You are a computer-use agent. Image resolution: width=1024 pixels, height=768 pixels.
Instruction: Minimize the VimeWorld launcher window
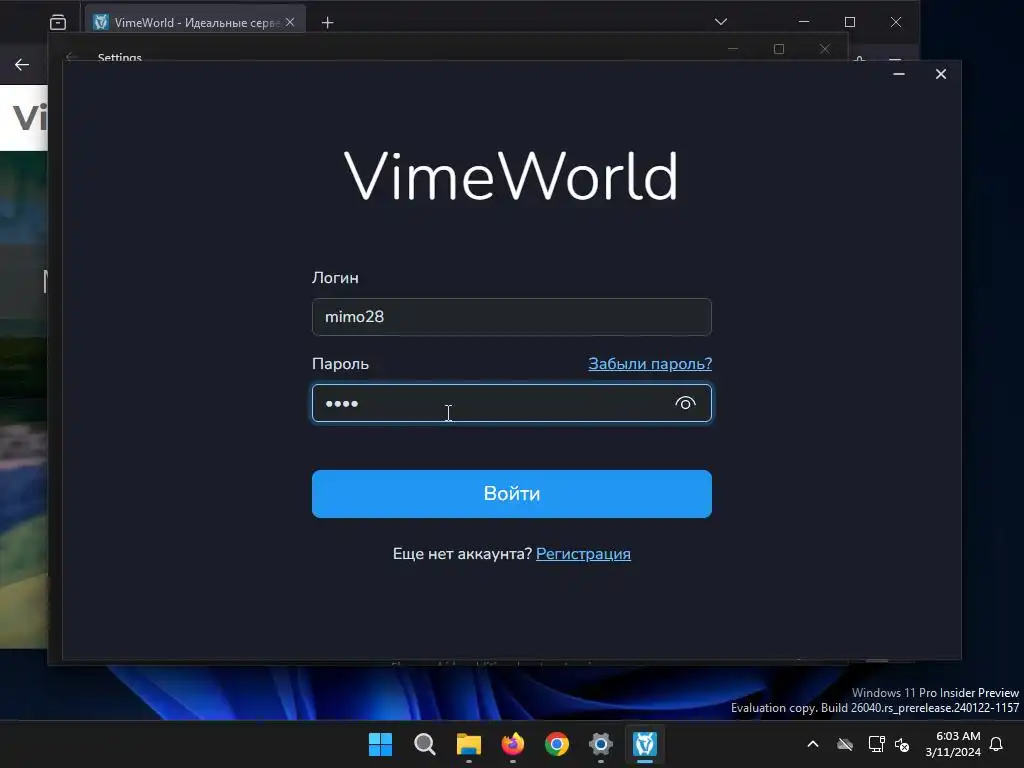899,74
